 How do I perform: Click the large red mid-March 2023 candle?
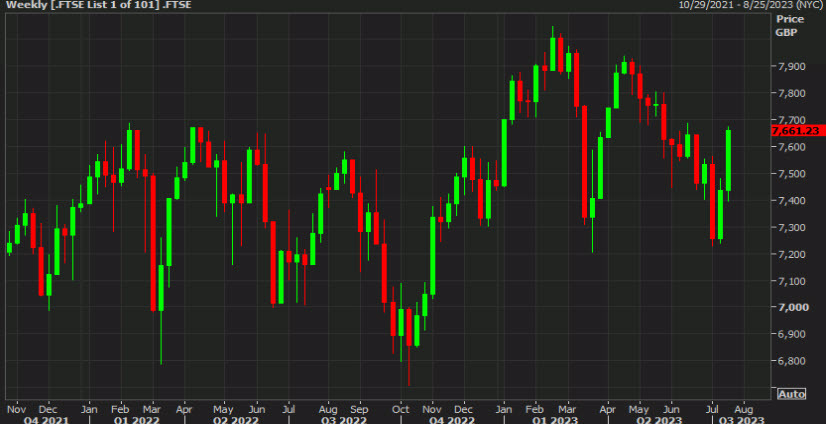point(584,162)
